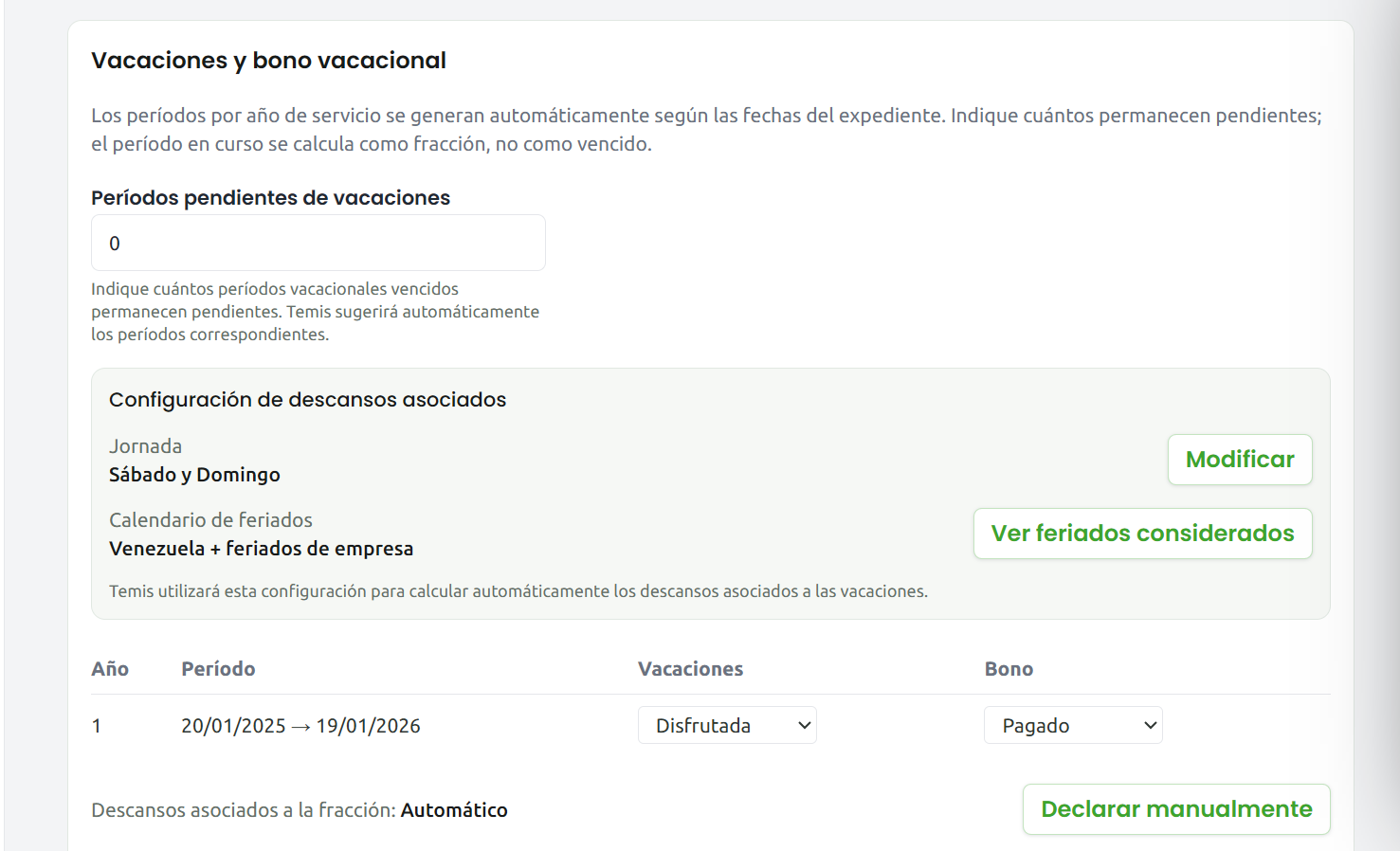1400x851 pixels.
Task: Click the Configuración de descansos asociados title
Action: pos(307,400)
